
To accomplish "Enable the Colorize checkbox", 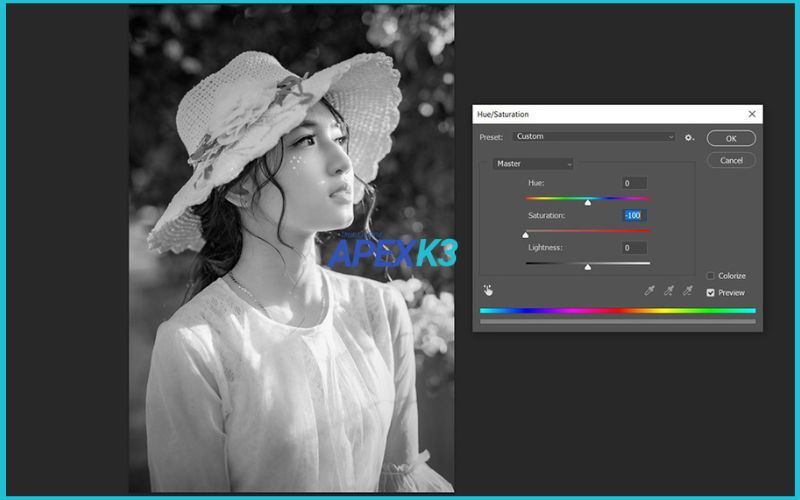I will click(710, 276).
